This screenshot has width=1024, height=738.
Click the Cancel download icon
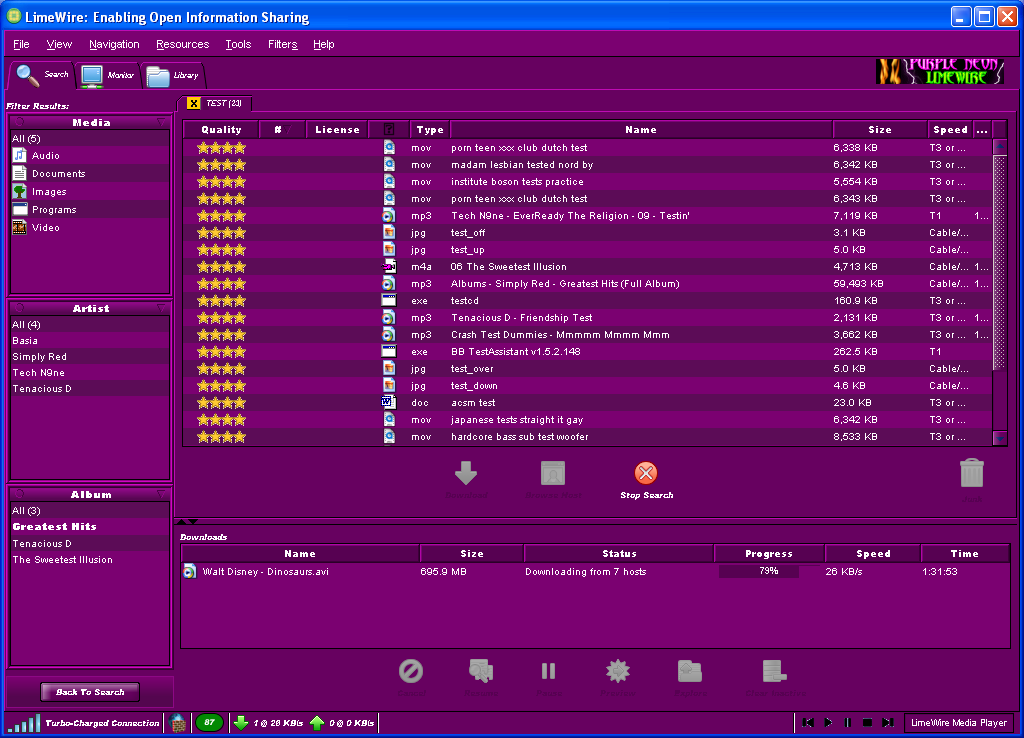click(x=411, y=671)
